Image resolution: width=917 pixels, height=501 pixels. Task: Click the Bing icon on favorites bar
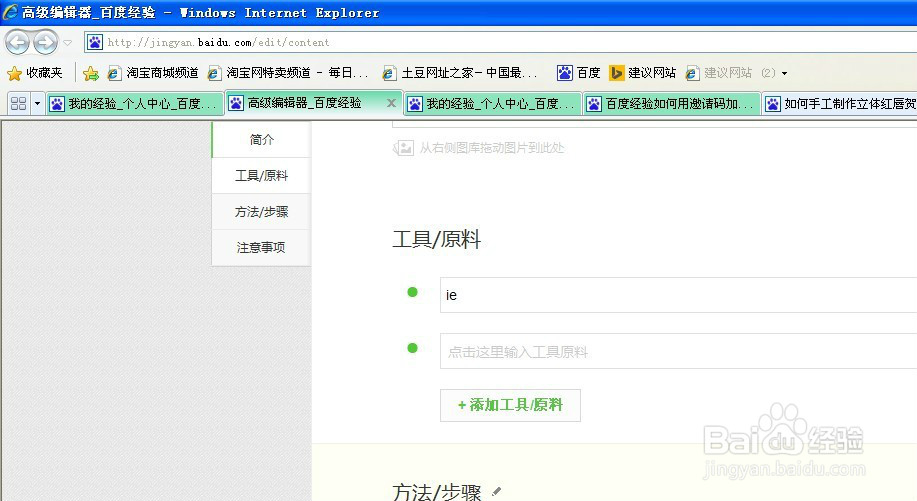tap(617, 72)
